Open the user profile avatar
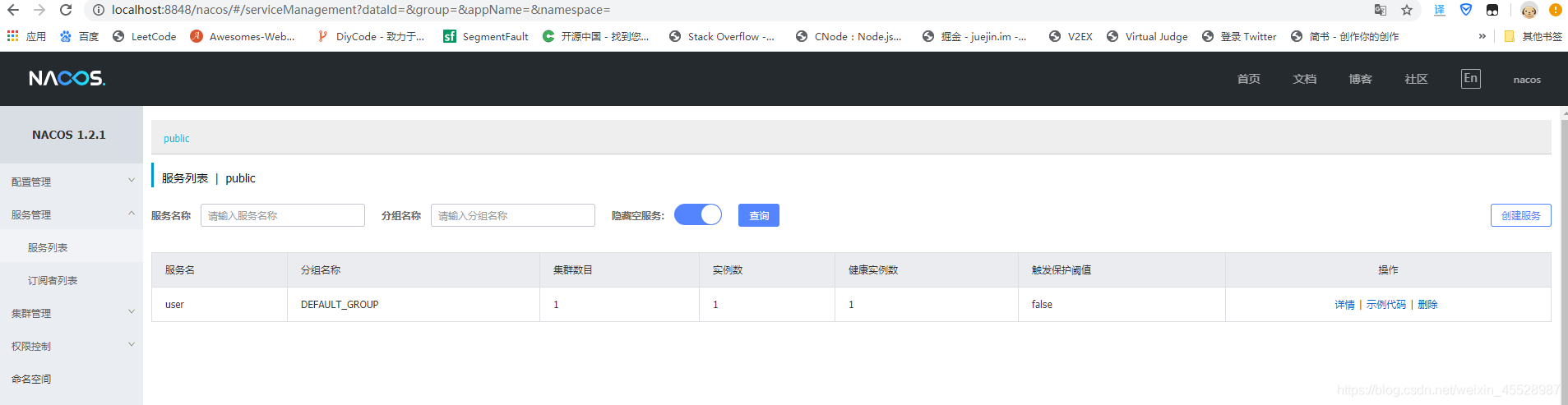 [x=1529, y=10]
